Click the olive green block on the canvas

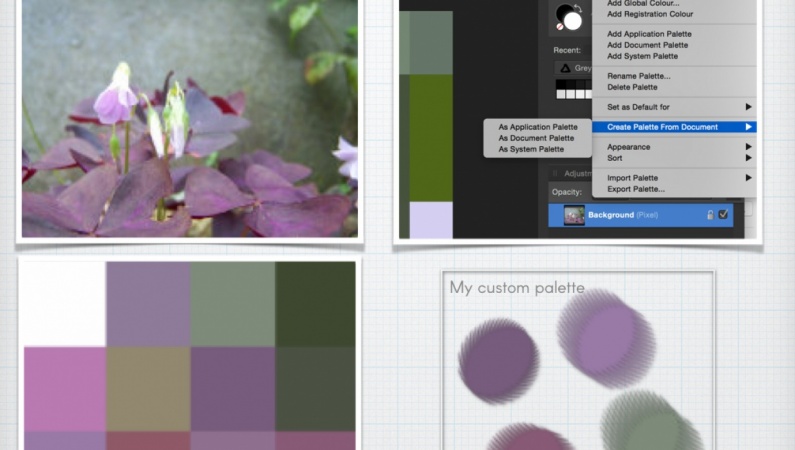(430, 138)
